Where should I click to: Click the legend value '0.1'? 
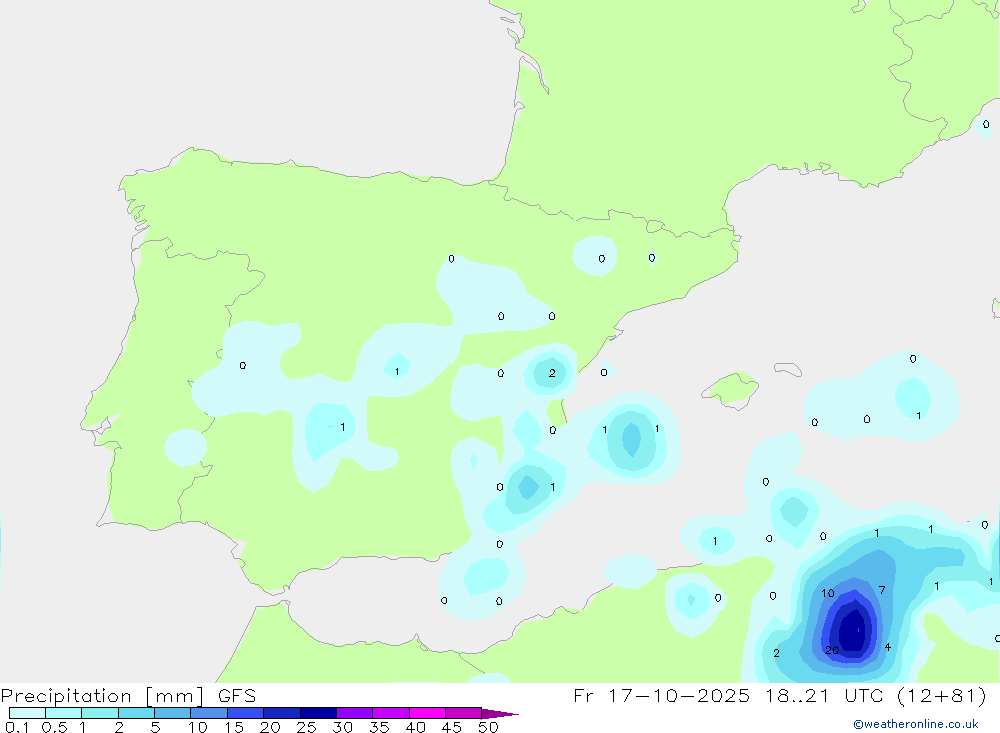[17, 727]
